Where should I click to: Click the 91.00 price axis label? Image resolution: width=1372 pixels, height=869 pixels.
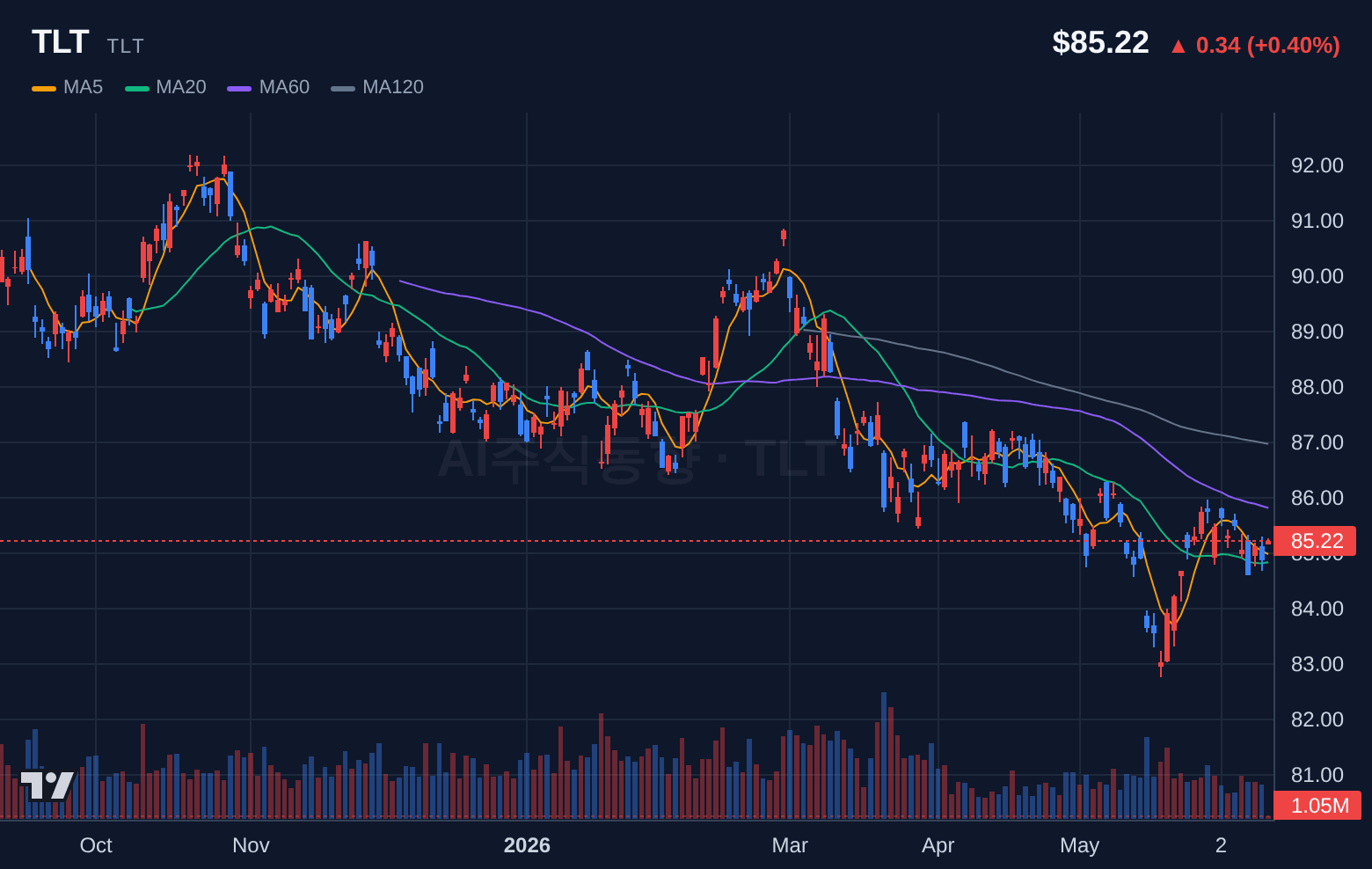tap(1317, 221)
